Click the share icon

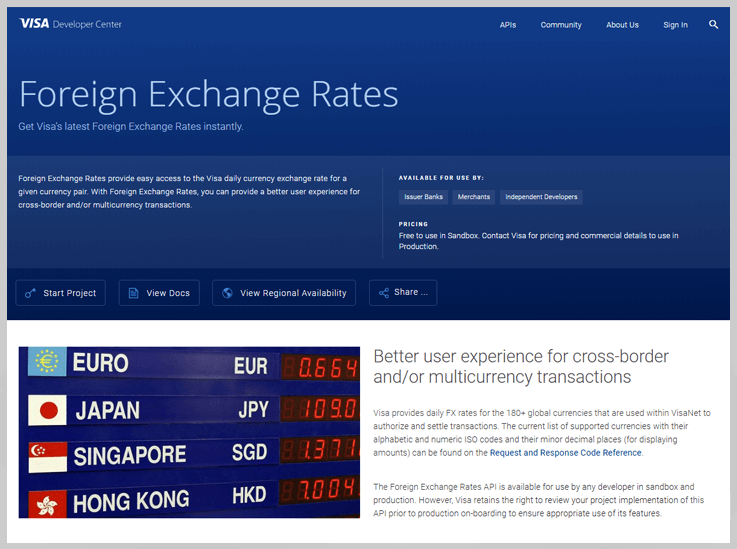click(x=384, y=293)
